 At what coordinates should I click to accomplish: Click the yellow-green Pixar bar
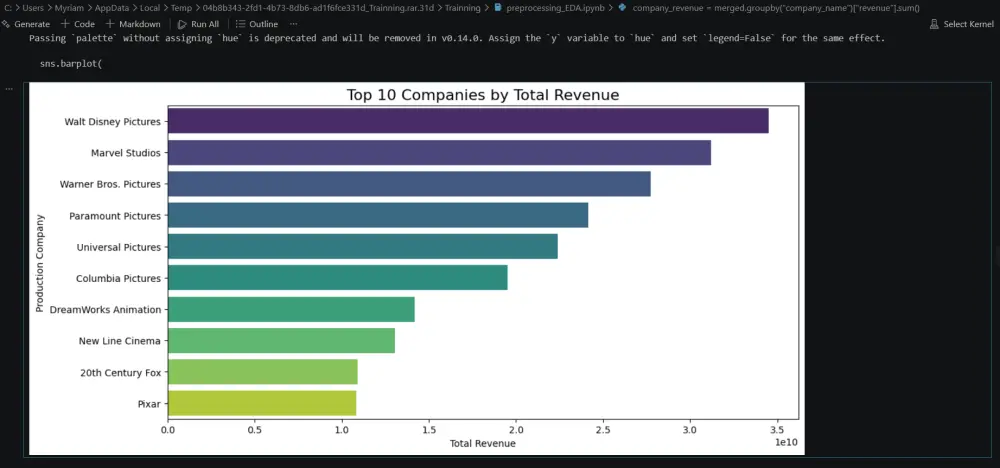coord(262,404)
